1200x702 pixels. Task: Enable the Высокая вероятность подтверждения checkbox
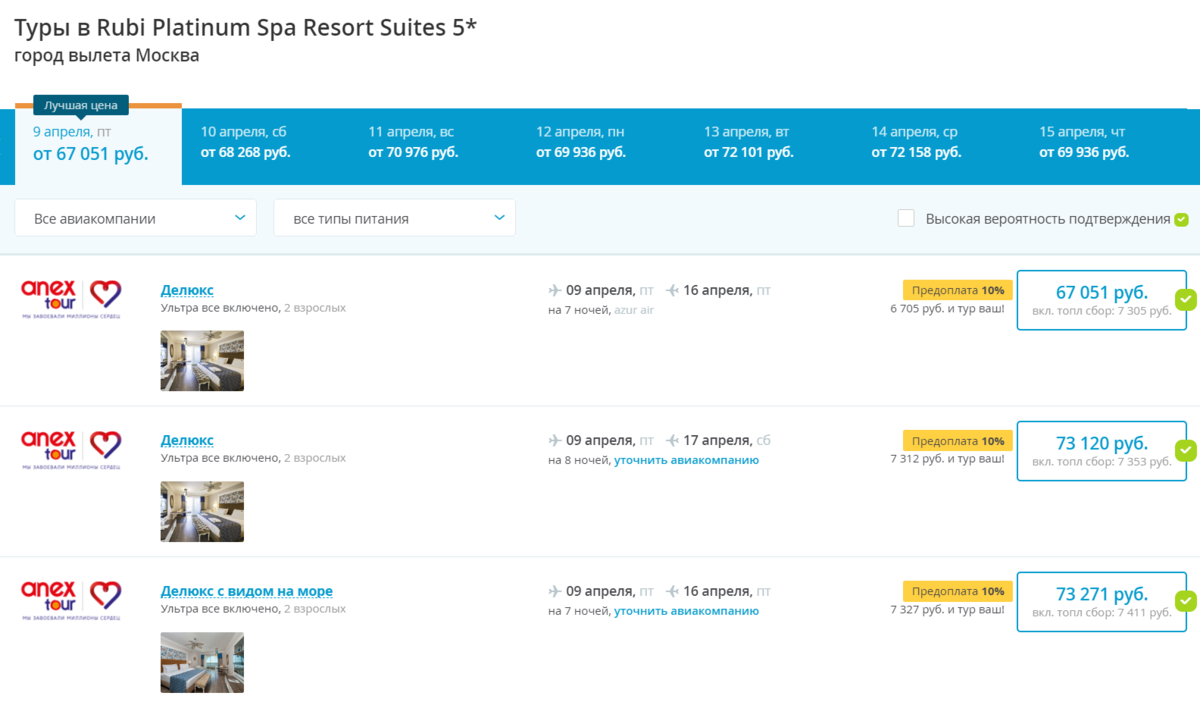pyautogui.click(x=906, y=218)
